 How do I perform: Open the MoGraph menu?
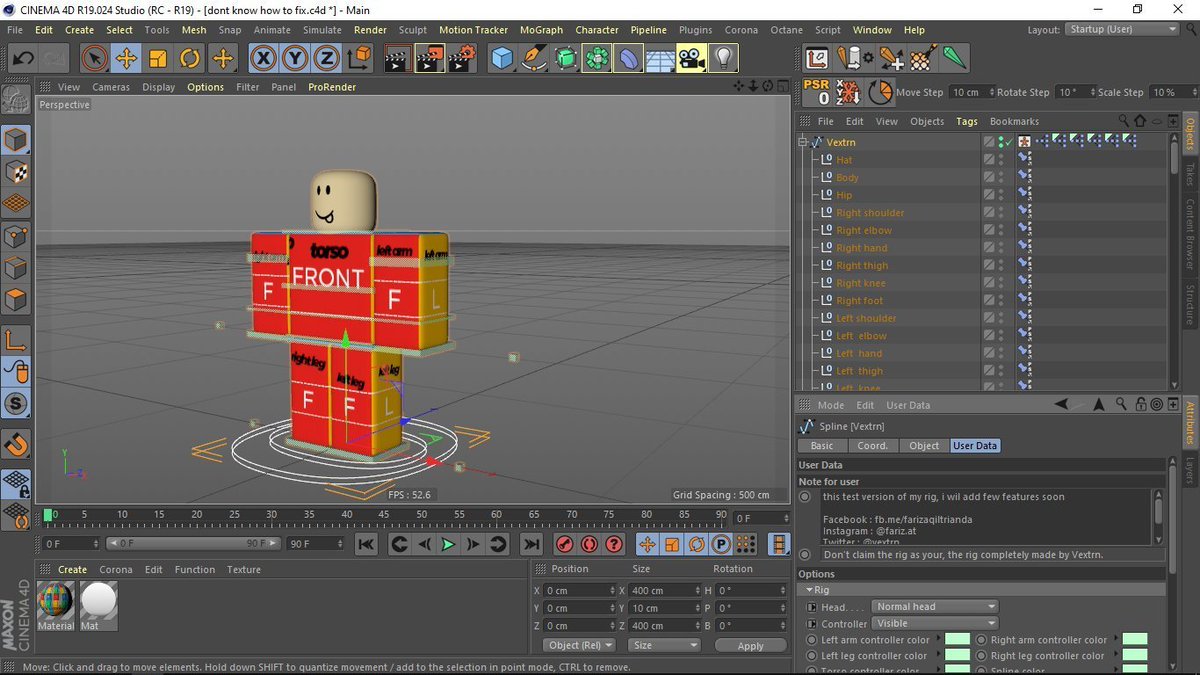point(541,30)
